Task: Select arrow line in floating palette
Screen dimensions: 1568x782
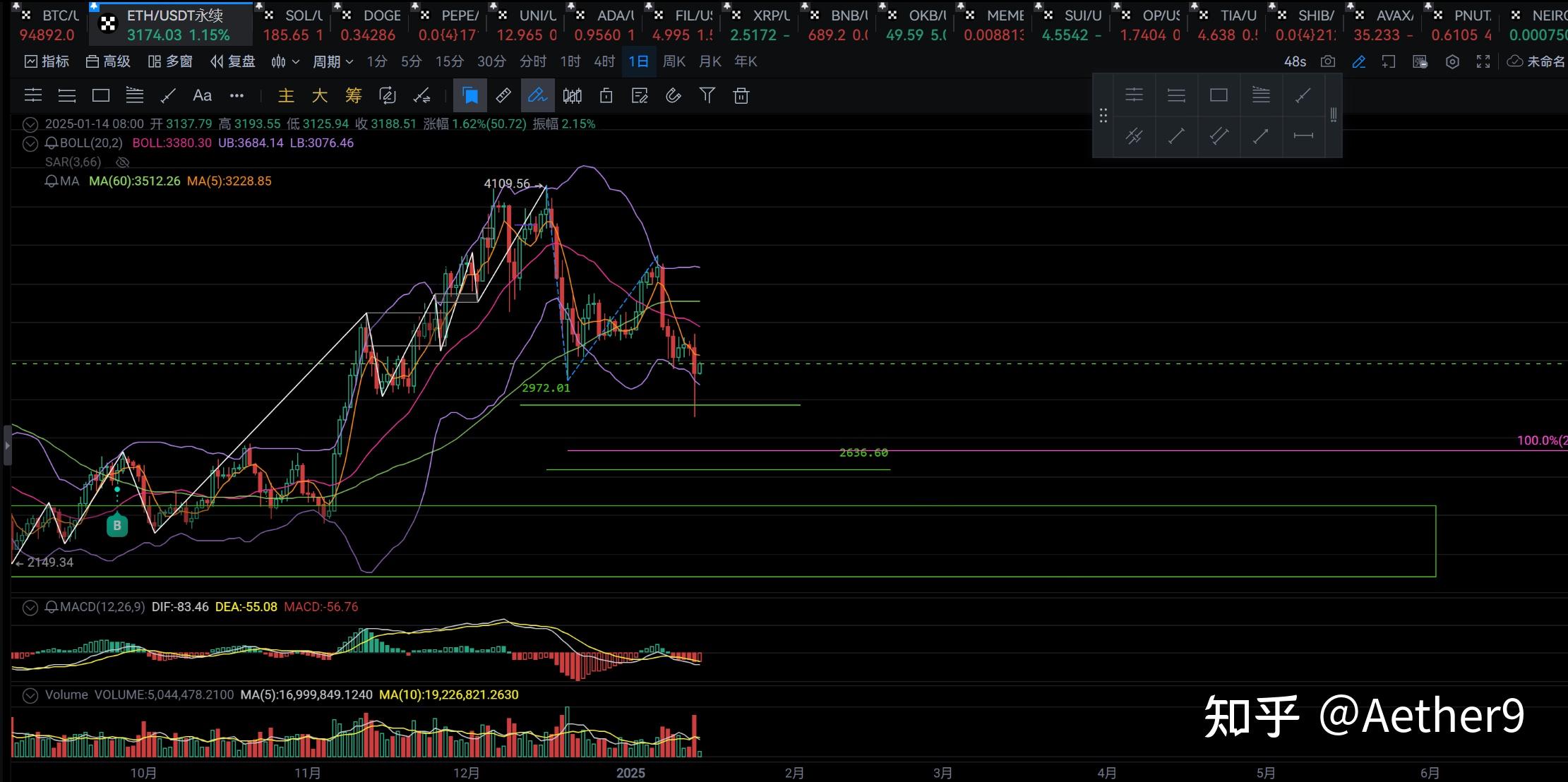Action: point(1261,136)
